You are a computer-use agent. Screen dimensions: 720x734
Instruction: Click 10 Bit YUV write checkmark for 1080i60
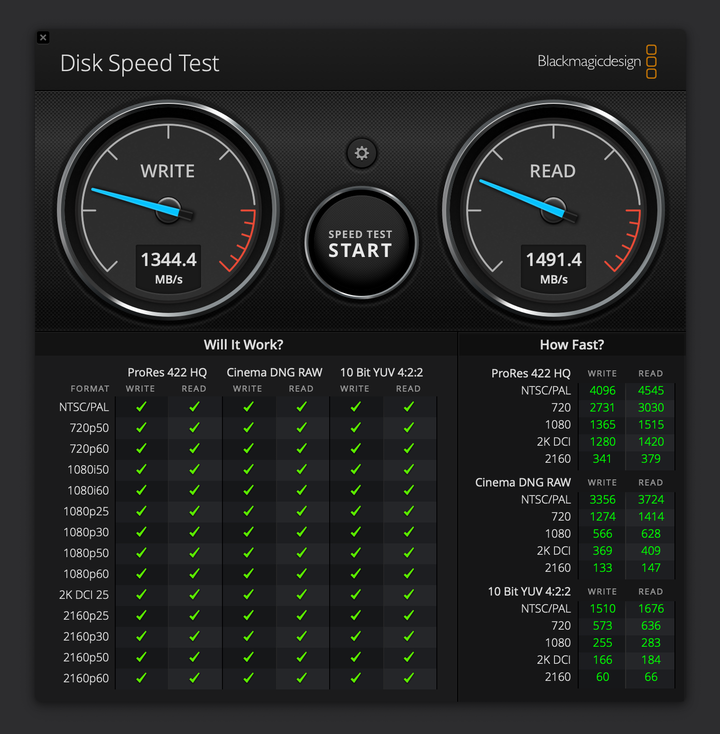[x=355, y=490]
